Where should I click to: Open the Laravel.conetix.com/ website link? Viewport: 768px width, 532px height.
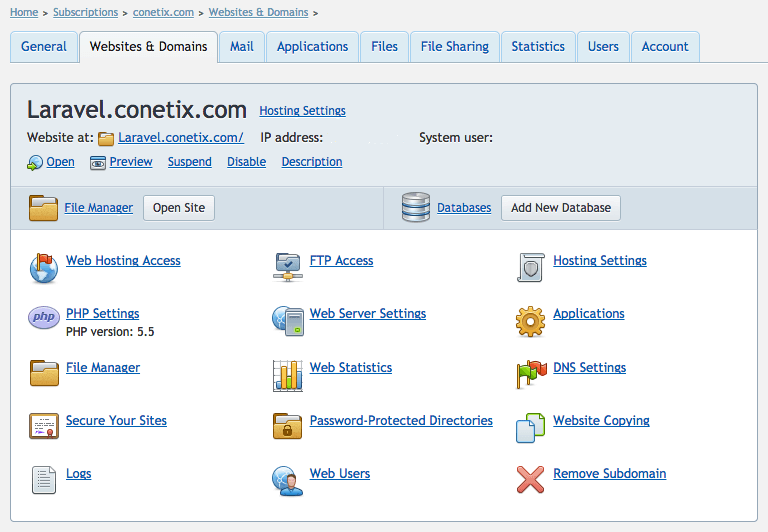(x=181, y=138)
